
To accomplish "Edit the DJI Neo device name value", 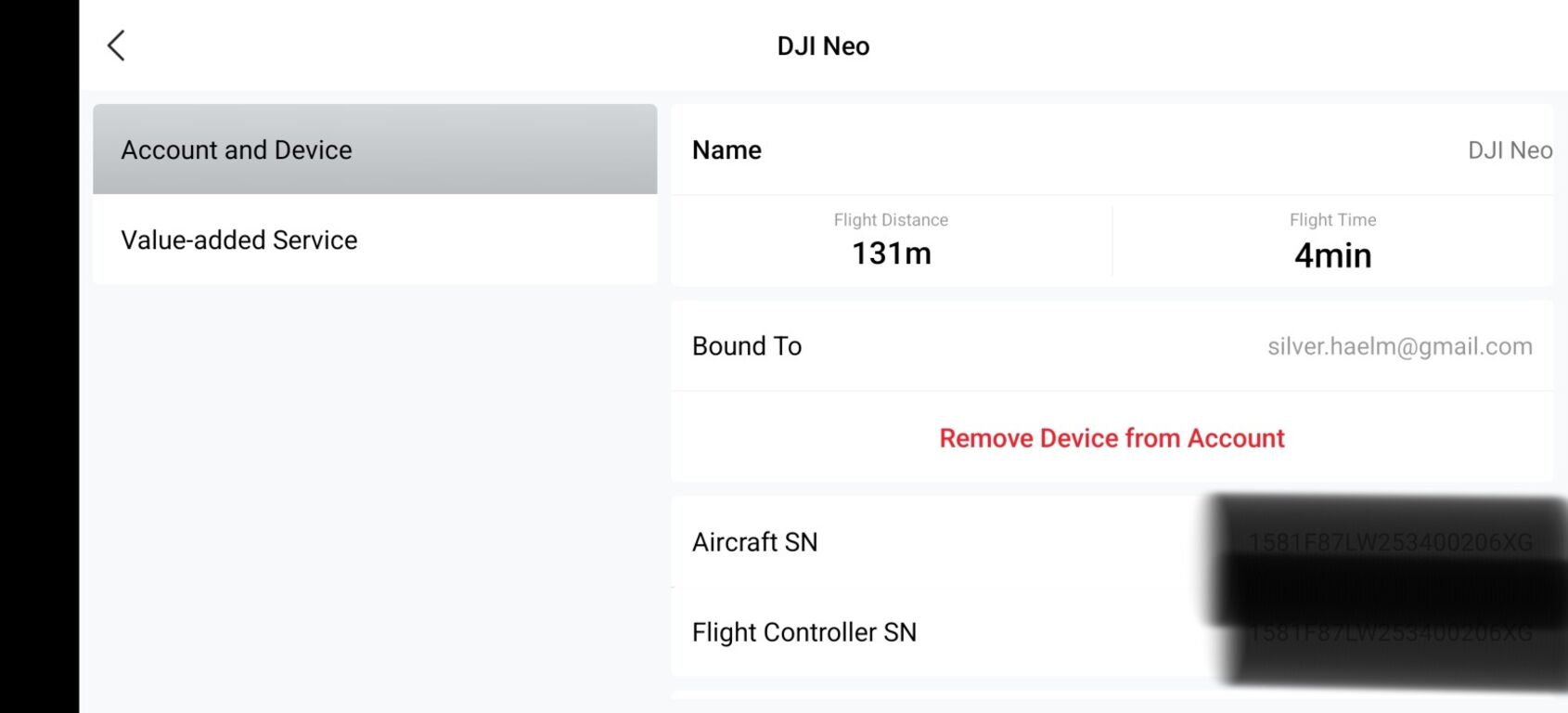I will pyautogui.click(x=1510, y=149).
